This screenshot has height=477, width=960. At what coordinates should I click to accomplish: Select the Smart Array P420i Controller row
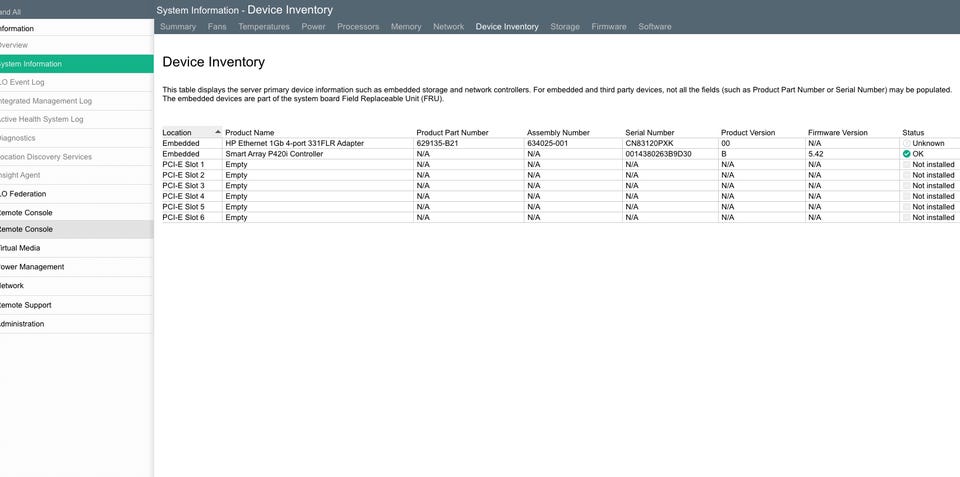(560, 154)
